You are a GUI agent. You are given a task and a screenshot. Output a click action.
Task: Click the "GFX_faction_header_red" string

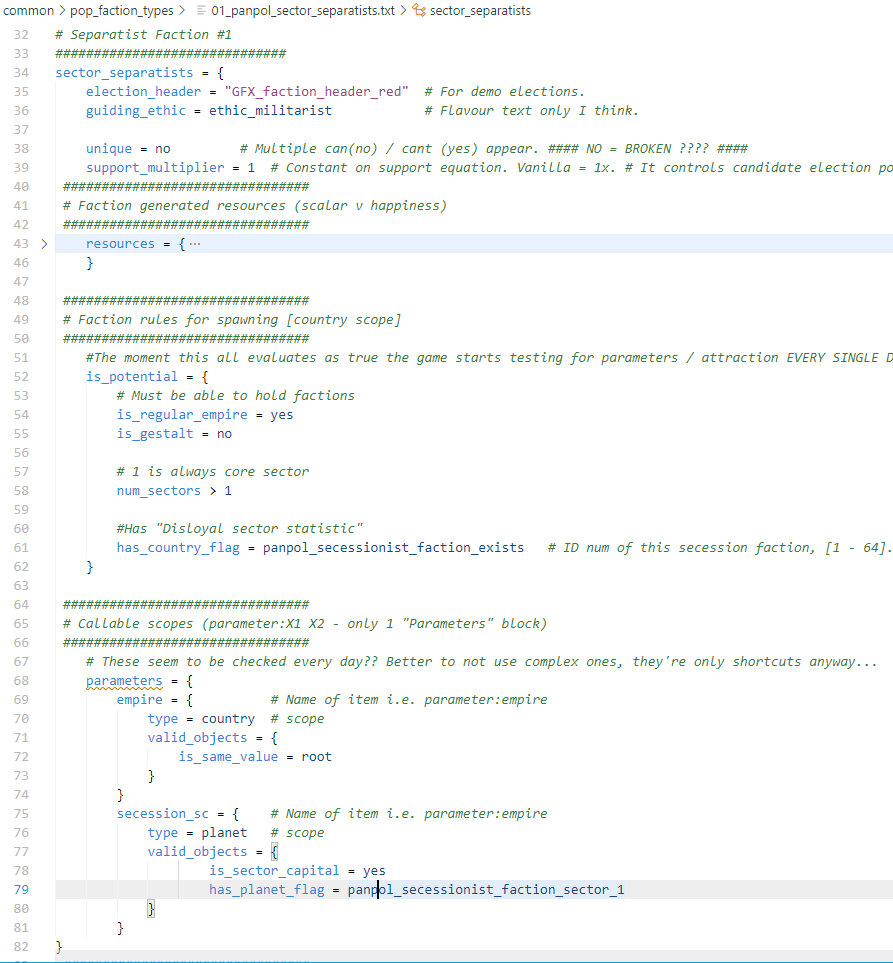316,92
